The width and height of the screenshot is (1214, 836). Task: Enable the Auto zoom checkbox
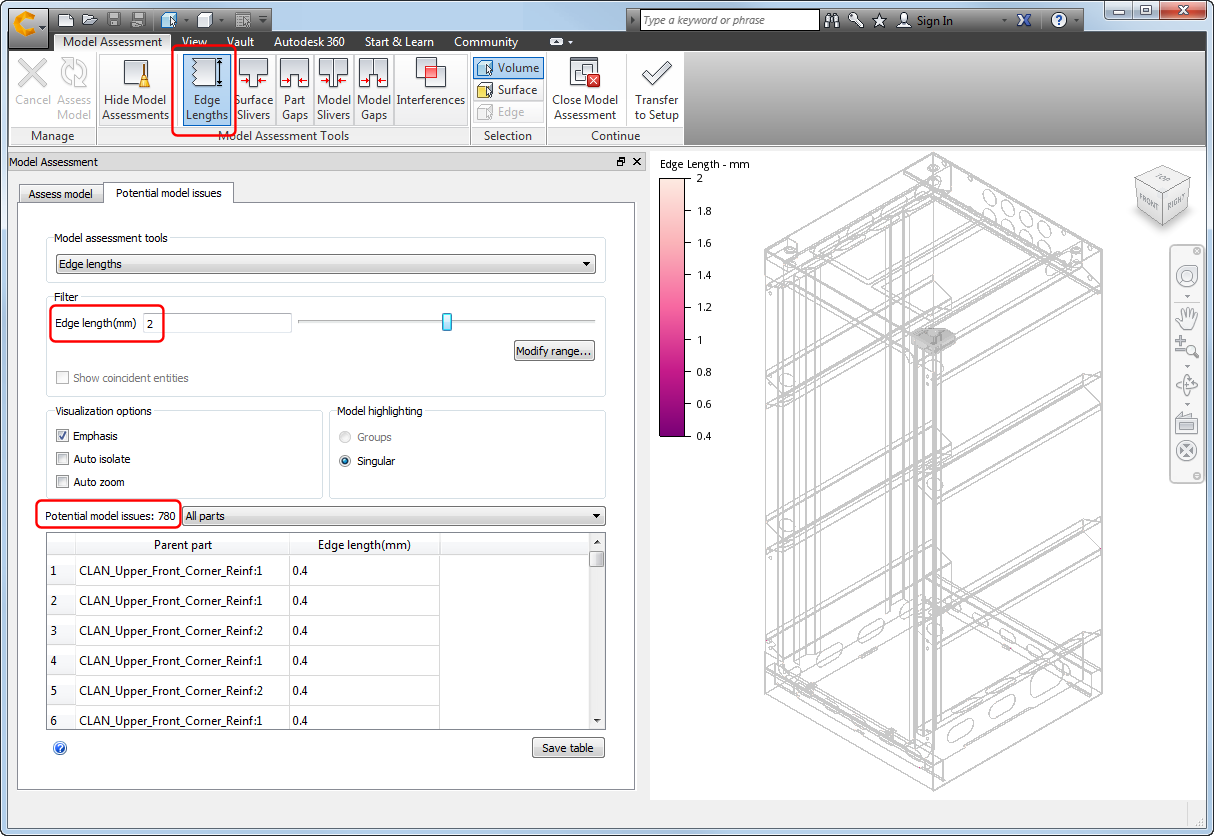63,482
